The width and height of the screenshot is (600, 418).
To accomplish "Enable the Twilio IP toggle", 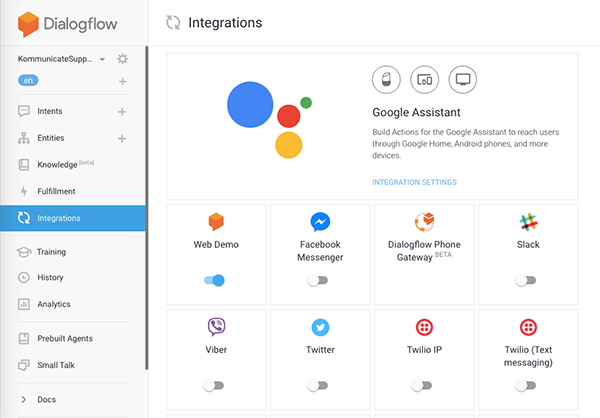I will 421,385.
